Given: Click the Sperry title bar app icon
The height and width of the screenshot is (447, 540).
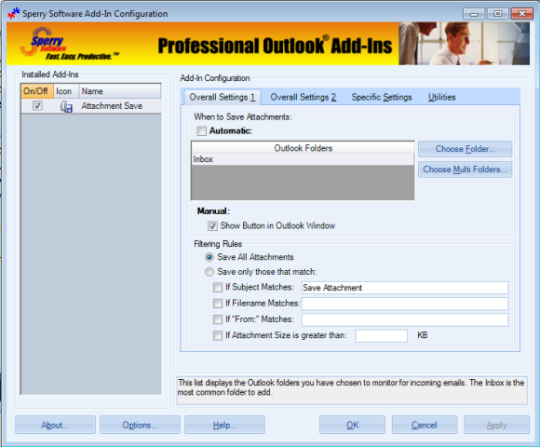Looking at the screenshot, I should pyautogui.click(x=14, y=13).
